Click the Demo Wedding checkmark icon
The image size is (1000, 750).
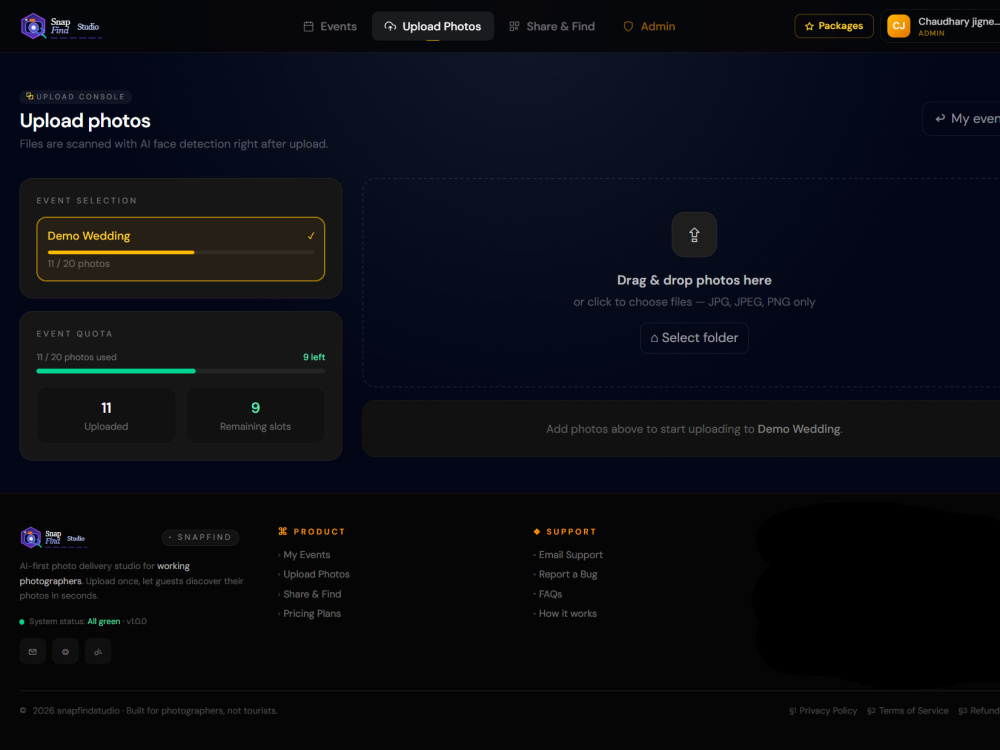click(311, 236)
